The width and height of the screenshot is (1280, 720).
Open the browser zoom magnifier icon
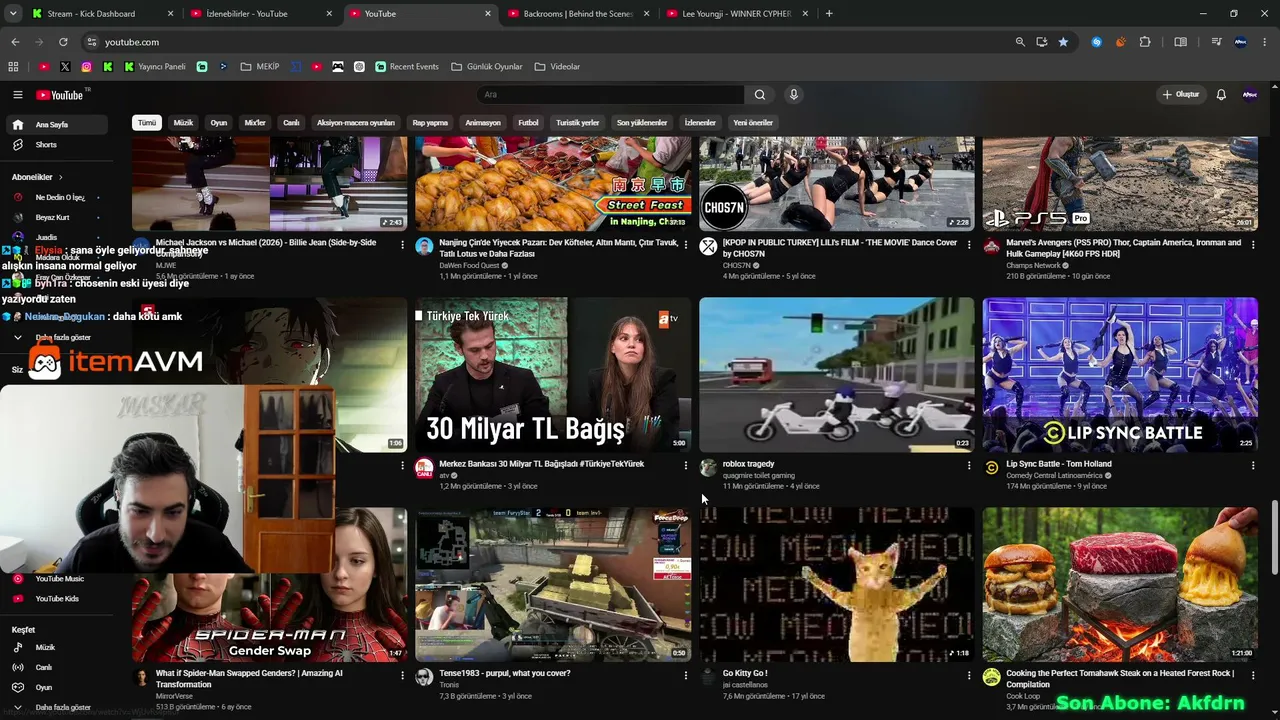click(x=1020, y=42)
